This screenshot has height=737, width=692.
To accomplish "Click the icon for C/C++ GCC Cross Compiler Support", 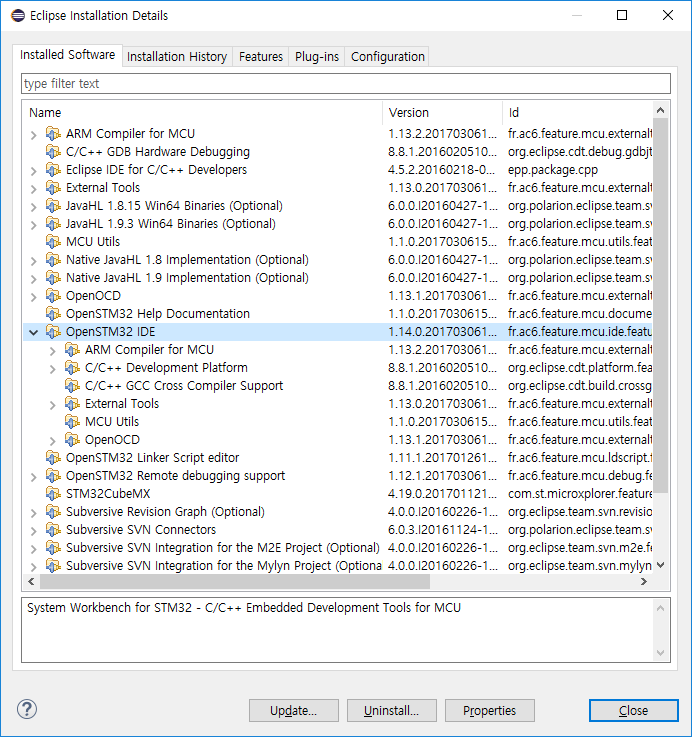I will coord(72,386).
